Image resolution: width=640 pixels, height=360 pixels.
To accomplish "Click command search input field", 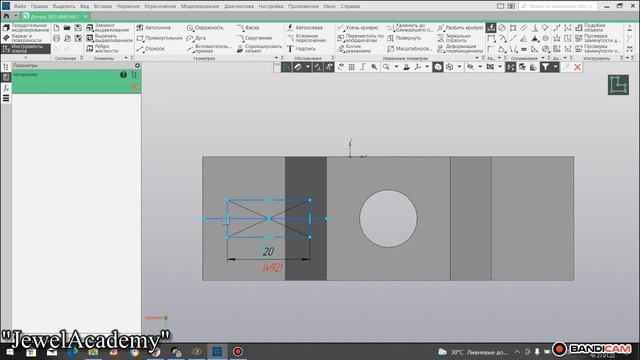I will tap(558, 6).
